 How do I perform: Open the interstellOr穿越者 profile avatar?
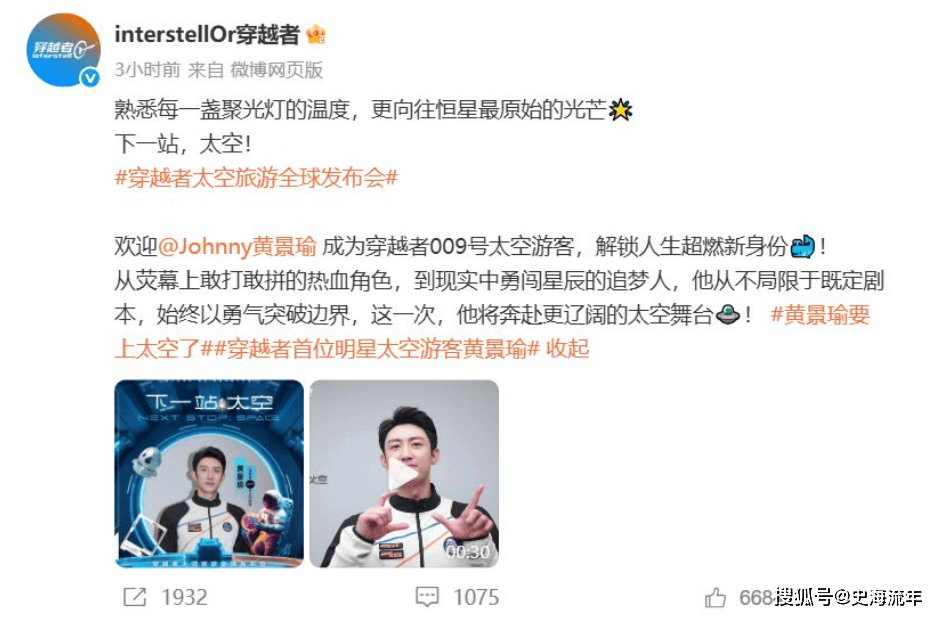pyautogui.click(x=63, y=51)
